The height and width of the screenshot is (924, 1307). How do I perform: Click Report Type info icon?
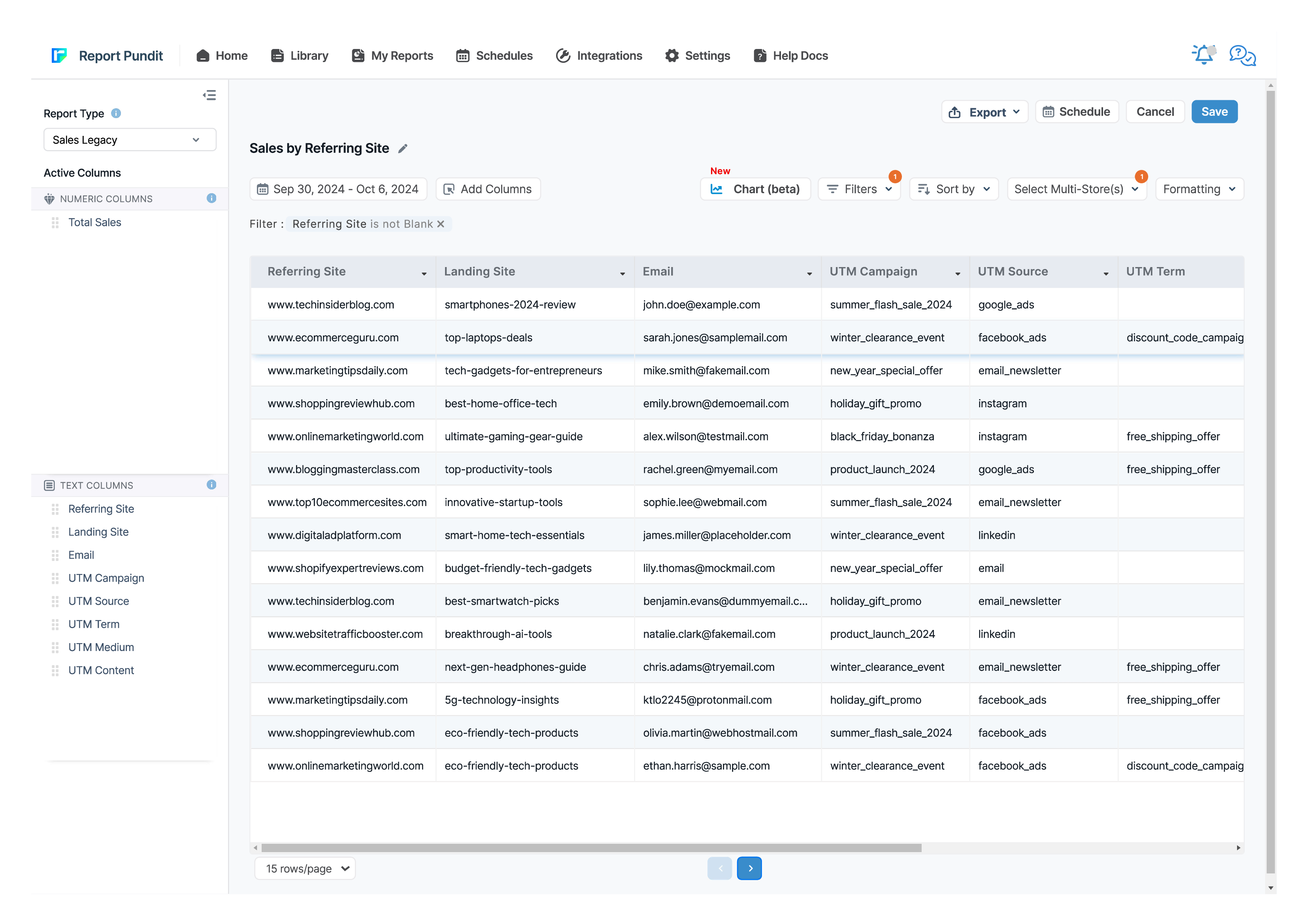tap(116, 113)
